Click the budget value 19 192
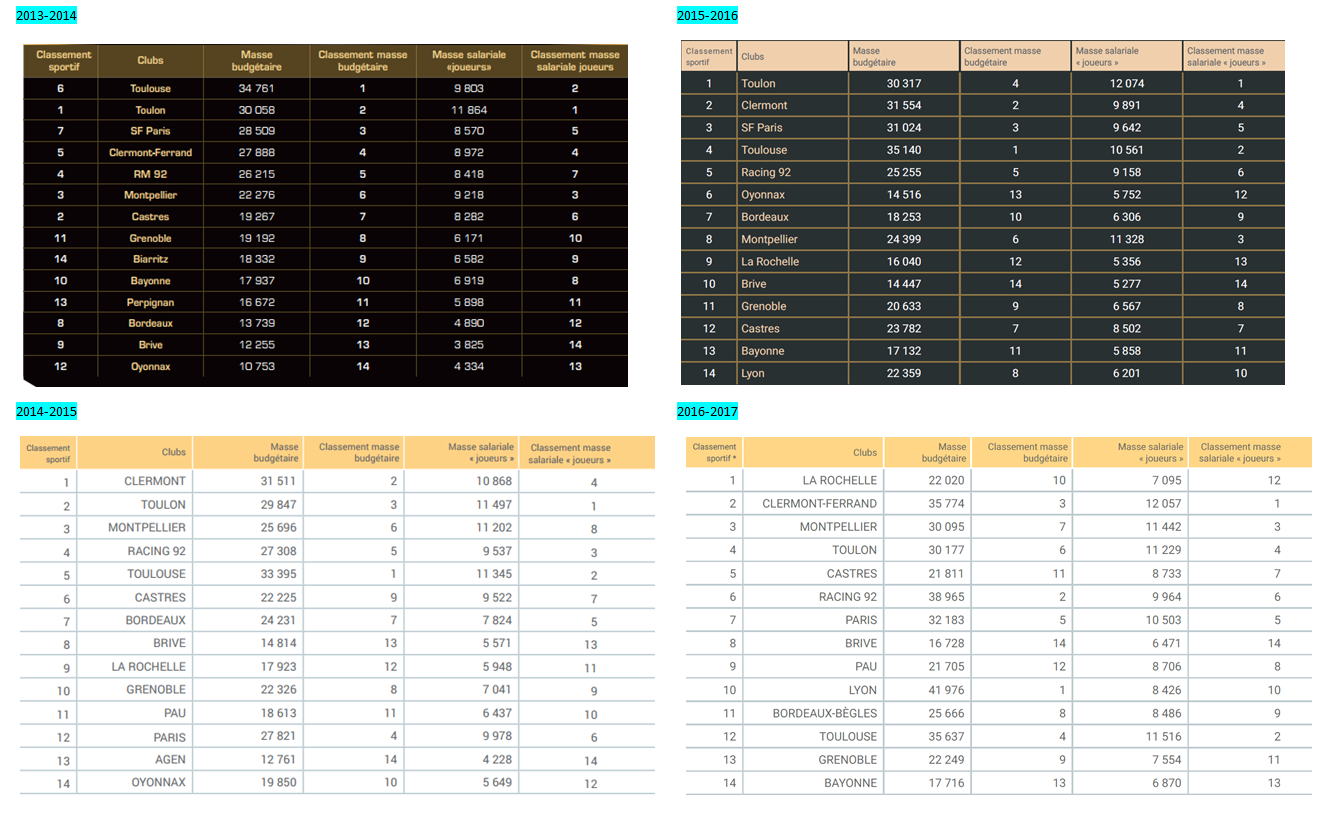This screenshot has height=813, width=1327. point(257,238)
